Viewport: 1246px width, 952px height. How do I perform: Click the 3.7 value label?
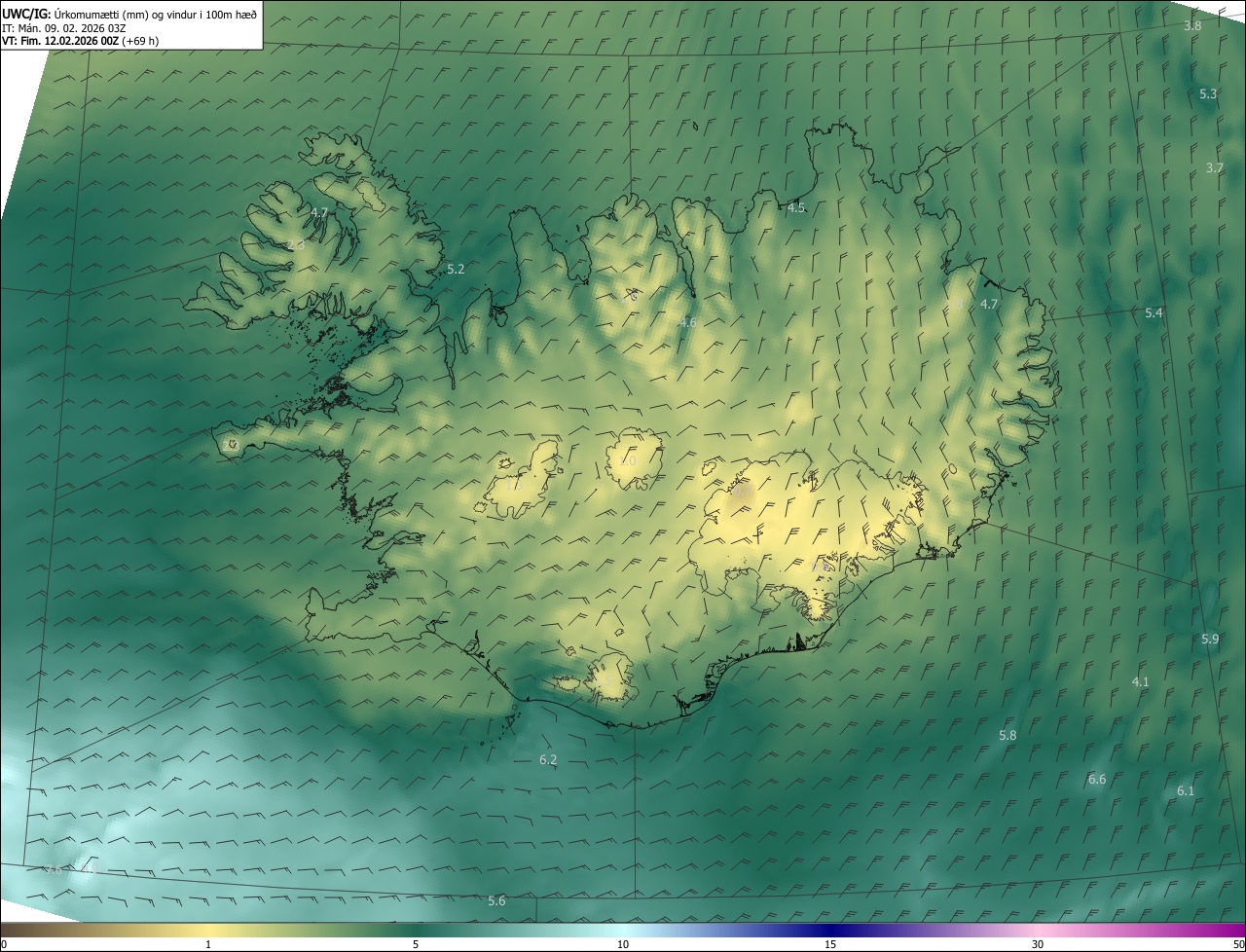[1214, 167]
